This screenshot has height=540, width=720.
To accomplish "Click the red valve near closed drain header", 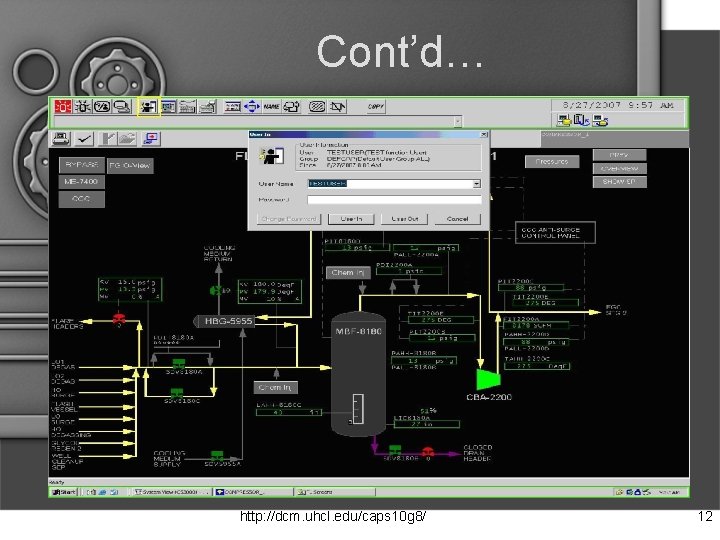I will coord(428,451).
